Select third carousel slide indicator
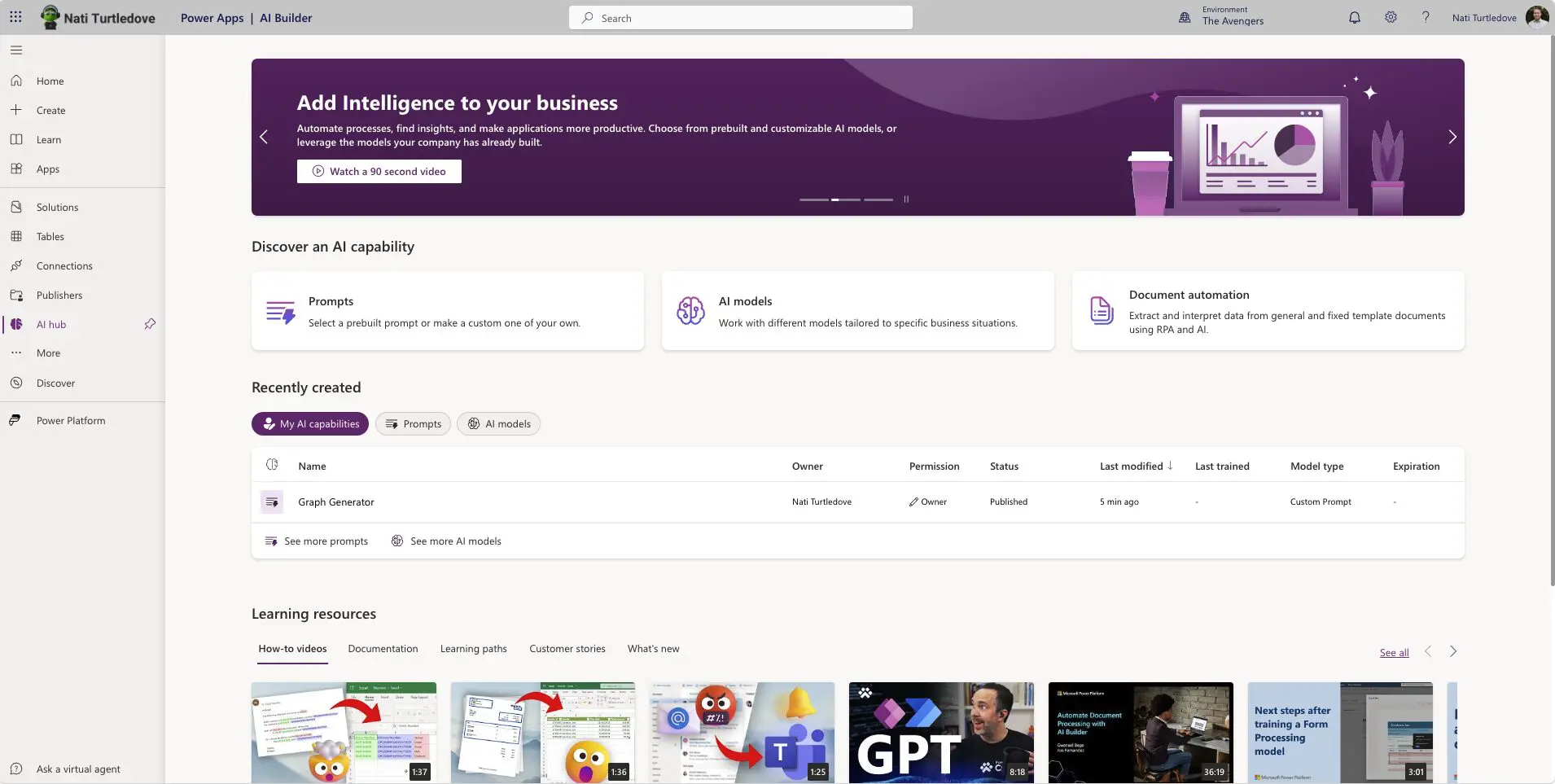1555x784 pixels. (878, 199)
